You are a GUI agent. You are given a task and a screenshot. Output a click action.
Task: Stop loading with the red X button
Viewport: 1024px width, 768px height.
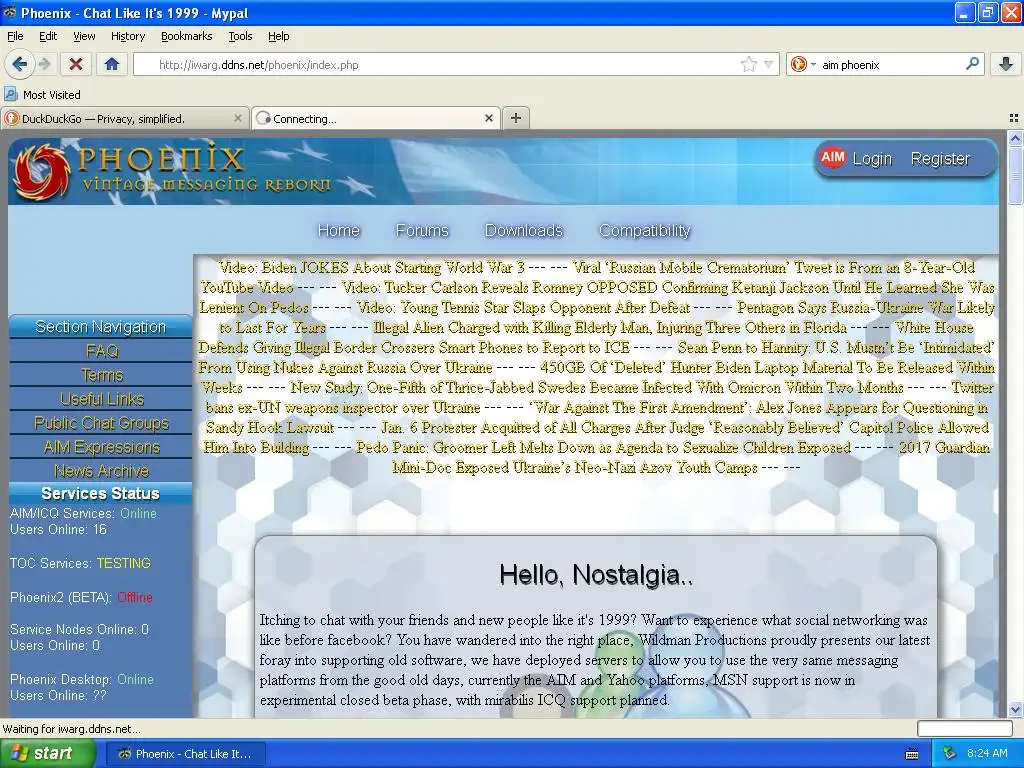click(x=76, y=64)
